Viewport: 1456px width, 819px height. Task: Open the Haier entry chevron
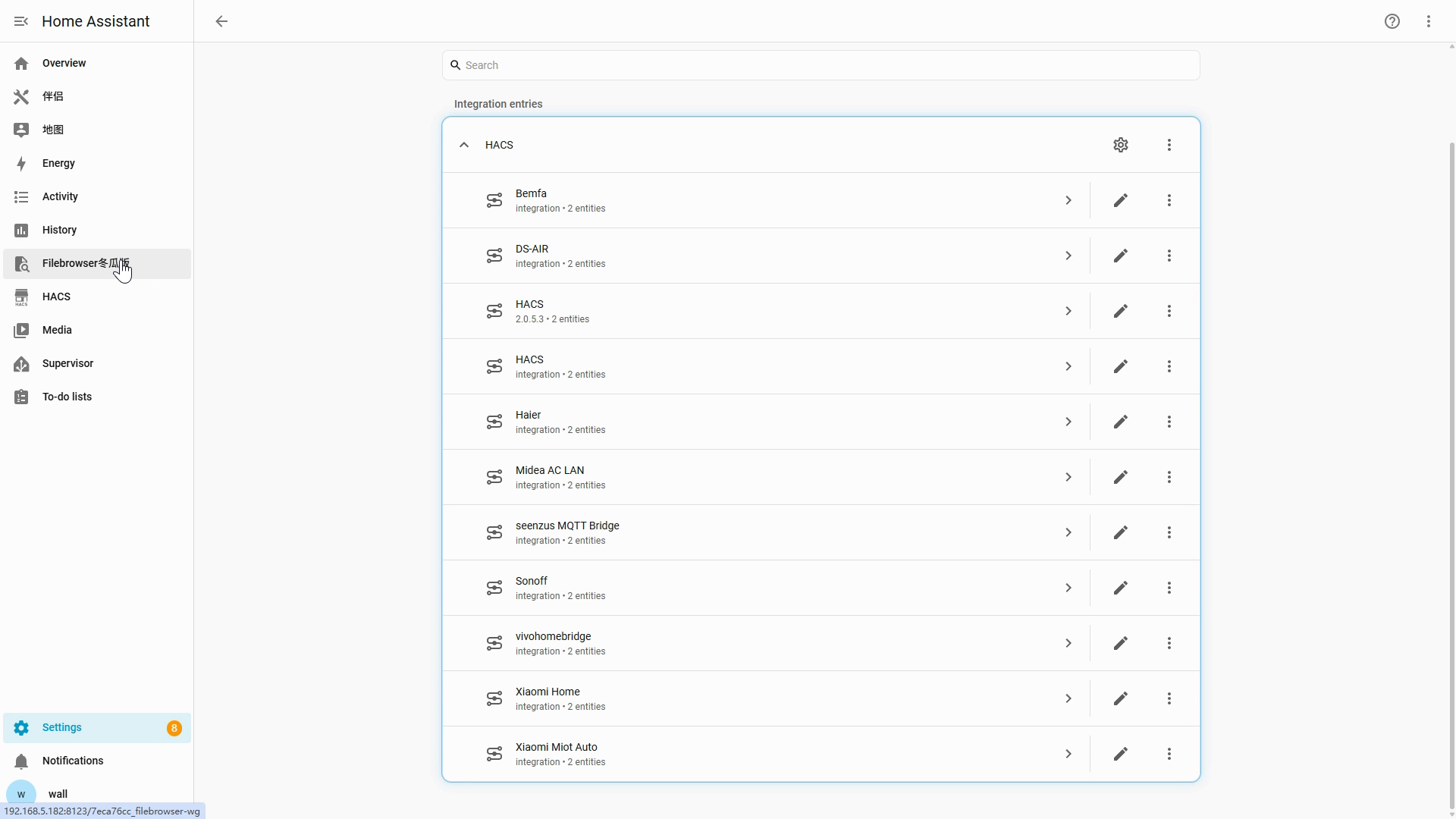pos(1068,422)
